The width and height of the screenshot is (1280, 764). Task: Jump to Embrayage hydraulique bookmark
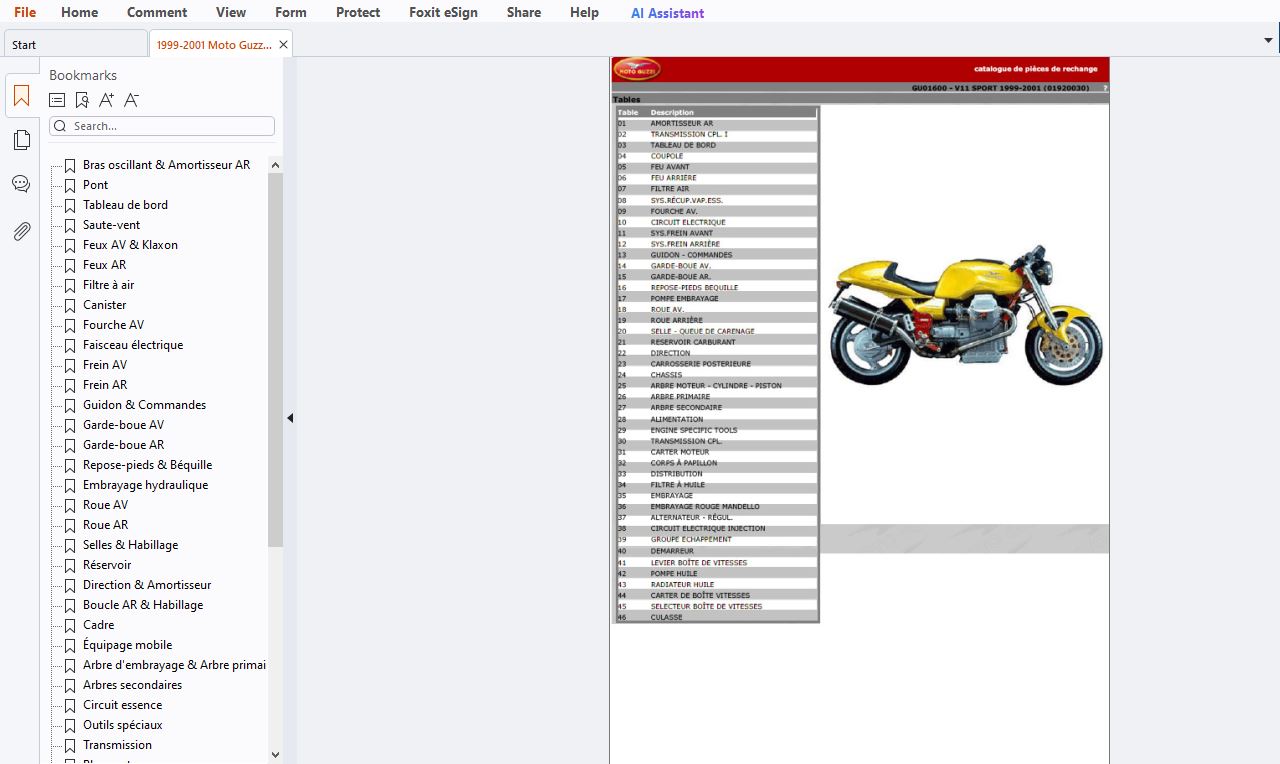145,485
